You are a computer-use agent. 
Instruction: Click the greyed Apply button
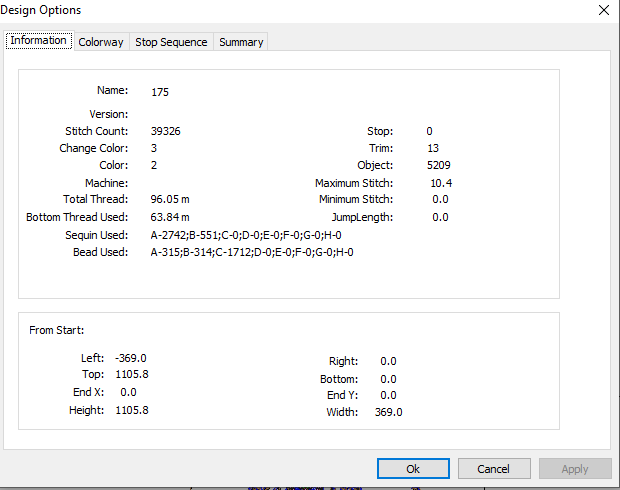tap(575, 469)
